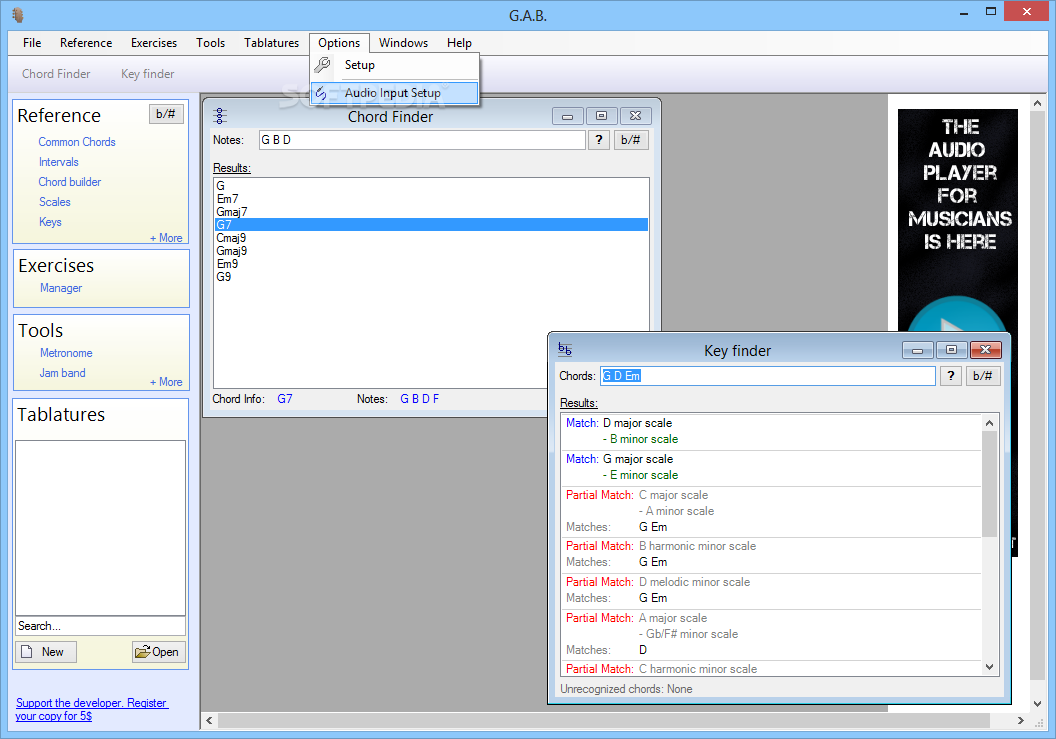The height and width of the screenshot is (739, 1056).
Task: Open the Common Chords reference
Action: 77,142
